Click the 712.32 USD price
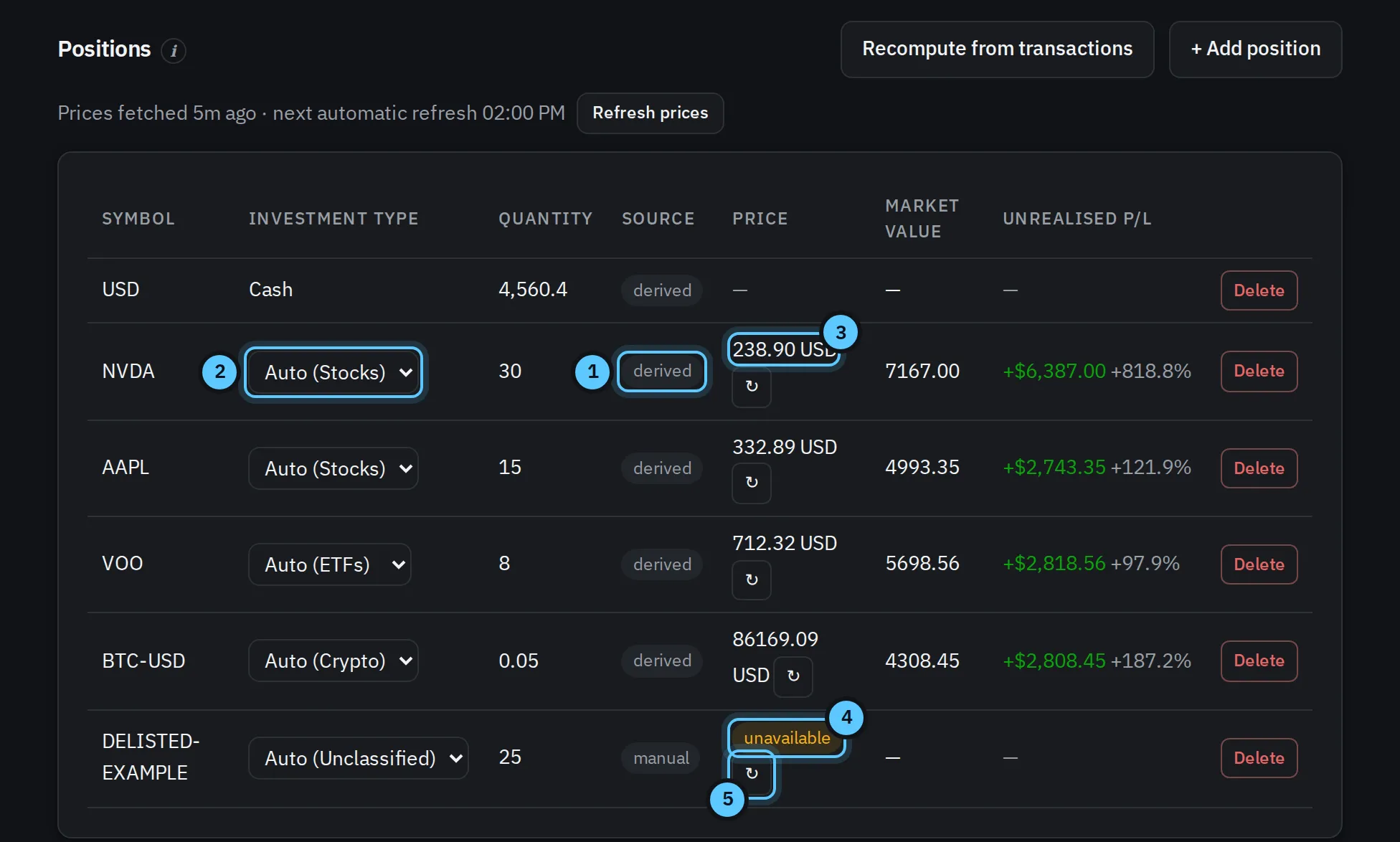This screenshot has height=842, width=1400. click(785, 543)
